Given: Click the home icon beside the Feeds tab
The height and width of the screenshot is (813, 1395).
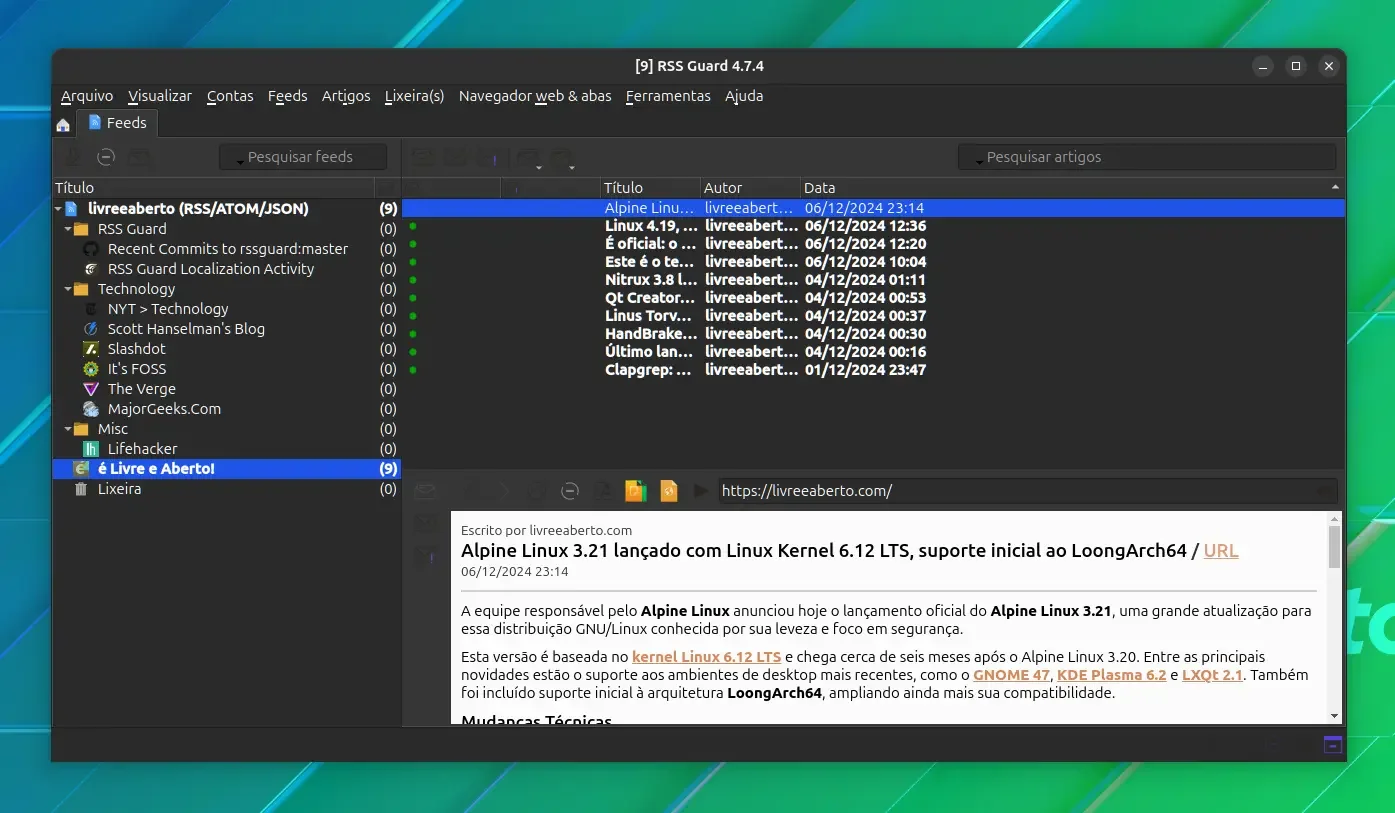Looking at the screenshot, I should 63,125.
